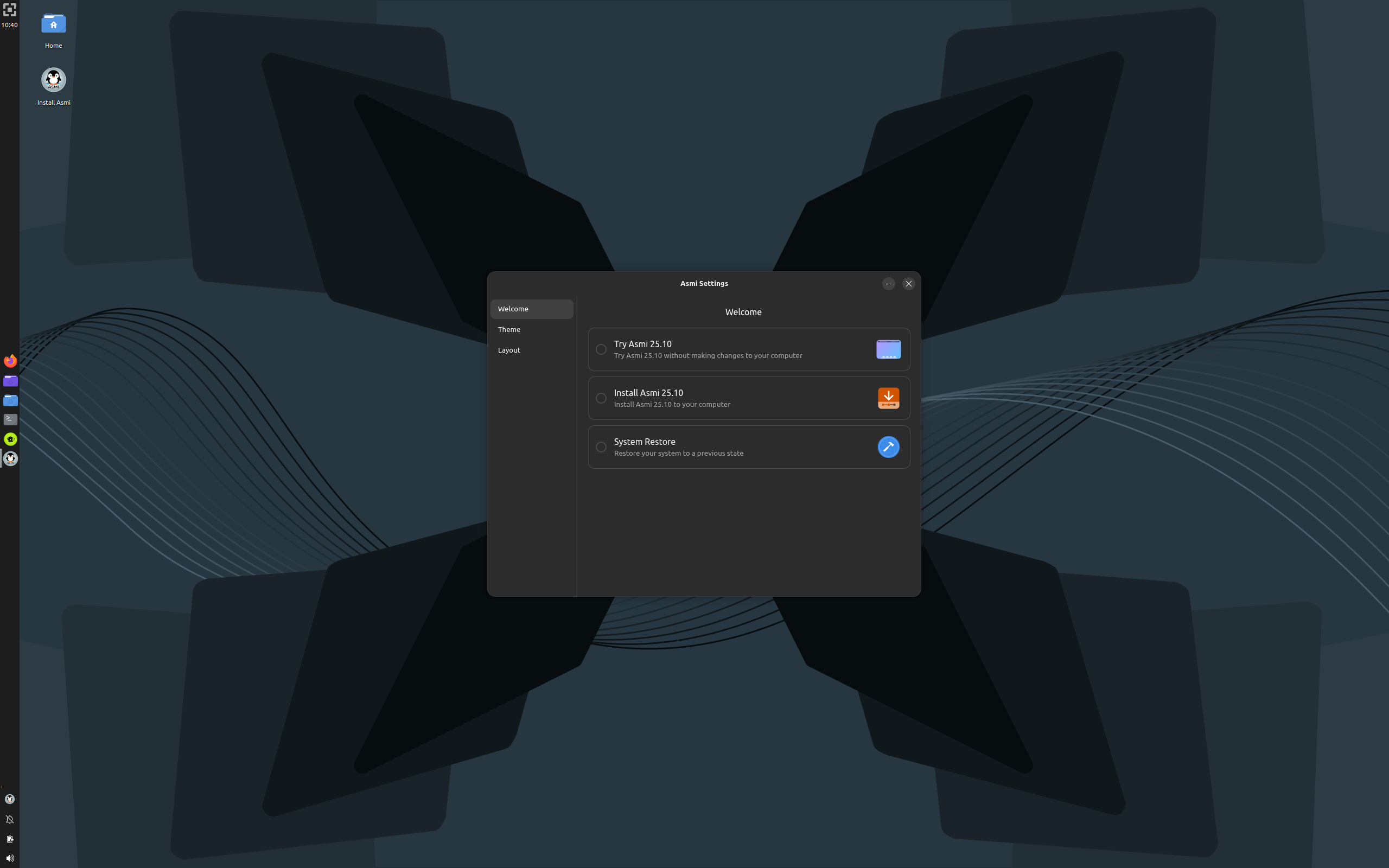Click the Try Asmi desktop preview icon
Viewport: 1389px width, 868px height.
pos(889,349)
